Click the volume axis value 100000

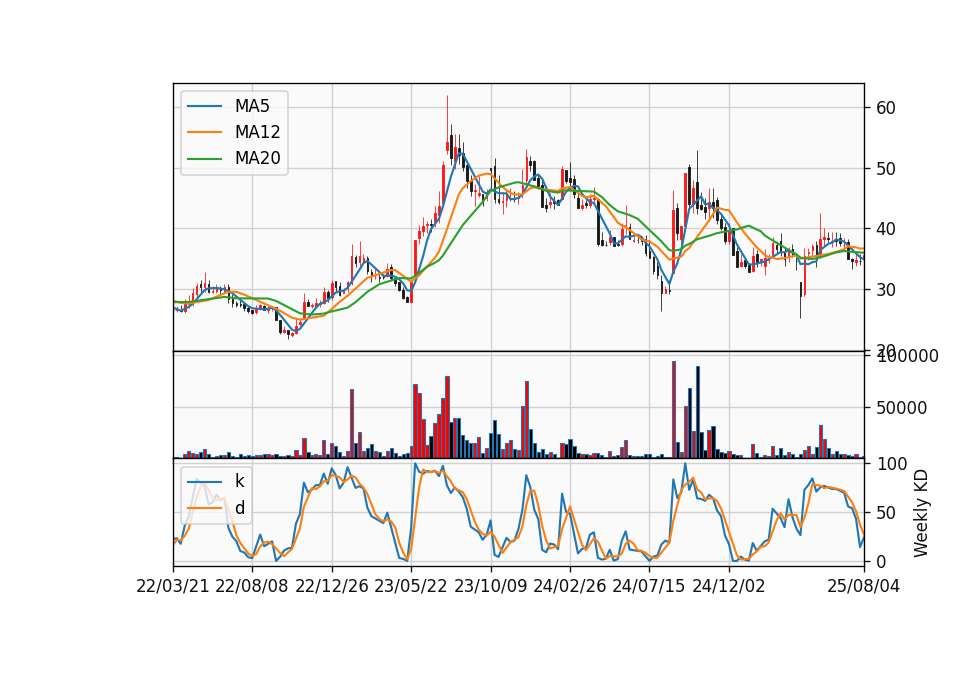click(907, 357)
